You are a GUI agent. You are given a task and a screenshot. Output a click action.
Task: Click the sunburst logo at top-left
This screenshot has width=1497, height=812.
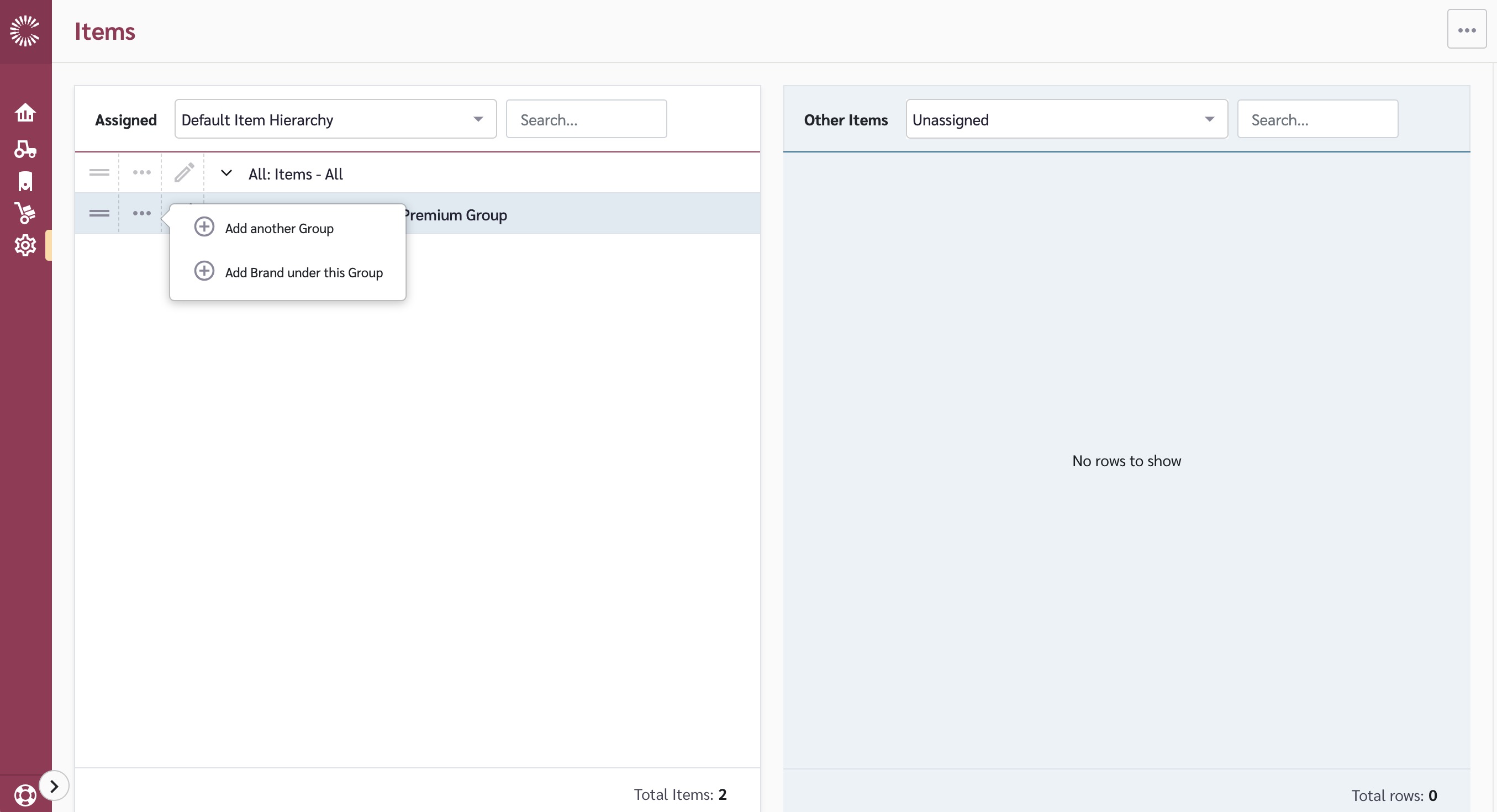pos(25,31)
